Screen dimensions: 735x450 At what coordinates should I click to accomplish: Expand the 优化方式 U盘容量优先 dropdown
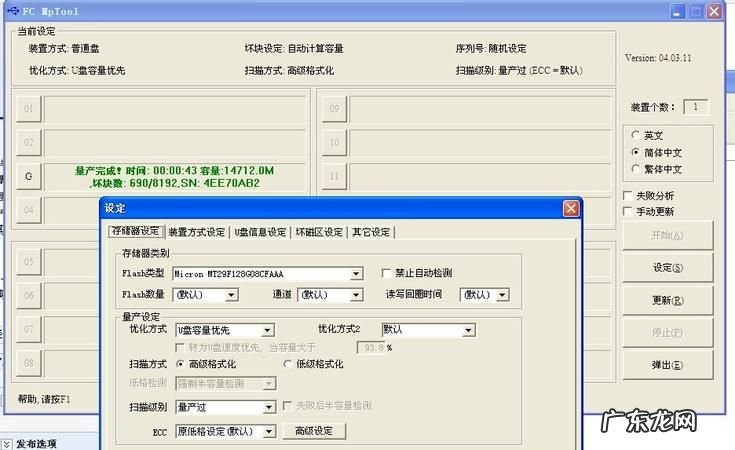click(267, 330)
